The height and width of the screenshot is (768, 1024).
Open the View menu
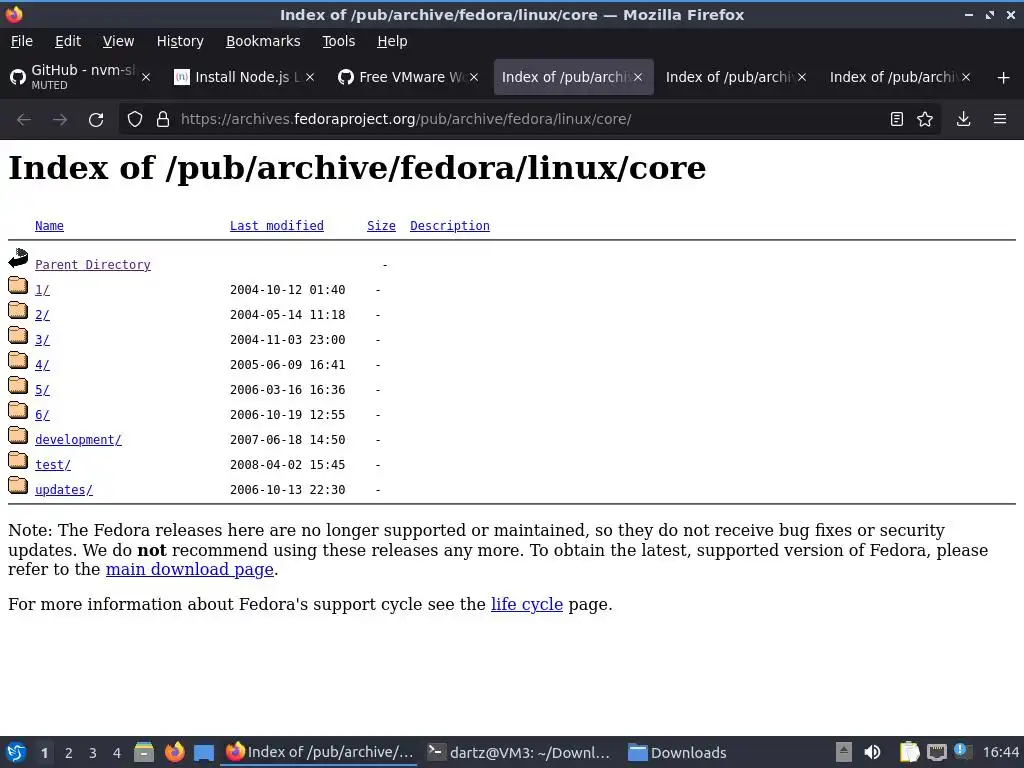[118, 41]
